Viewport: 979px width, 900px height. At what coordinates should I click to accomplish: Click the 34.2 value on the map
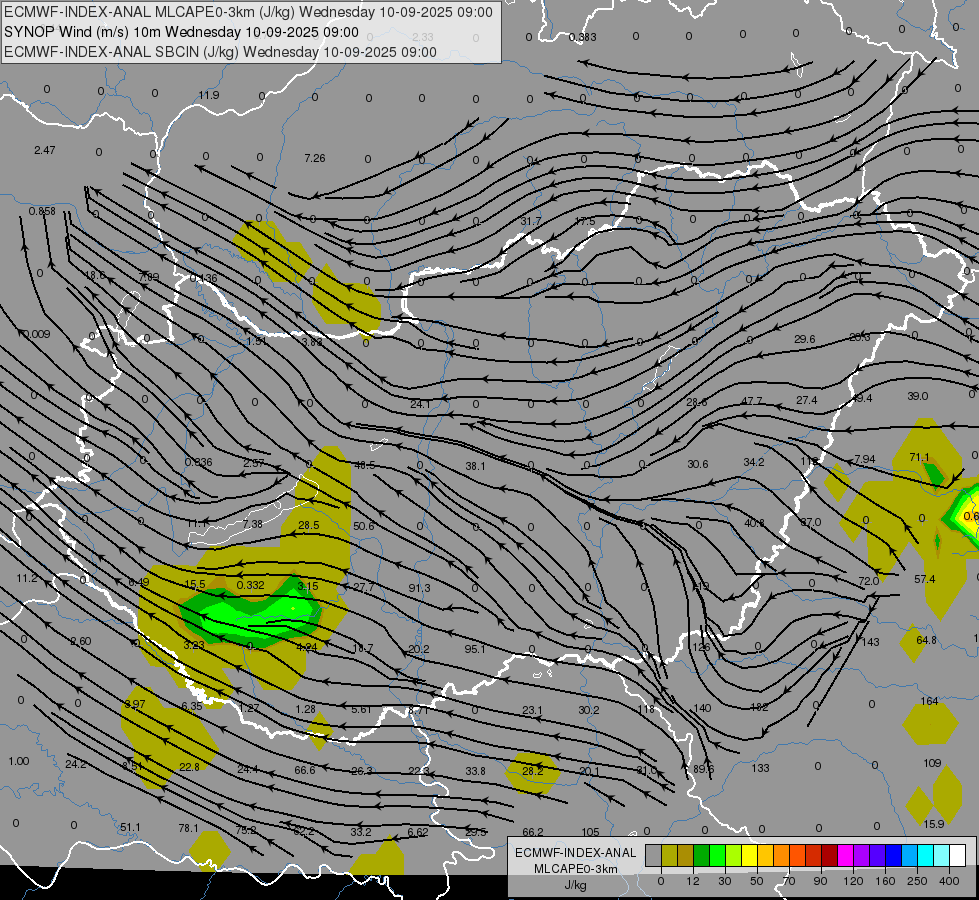pyautogui.click(x=754, y=462)
